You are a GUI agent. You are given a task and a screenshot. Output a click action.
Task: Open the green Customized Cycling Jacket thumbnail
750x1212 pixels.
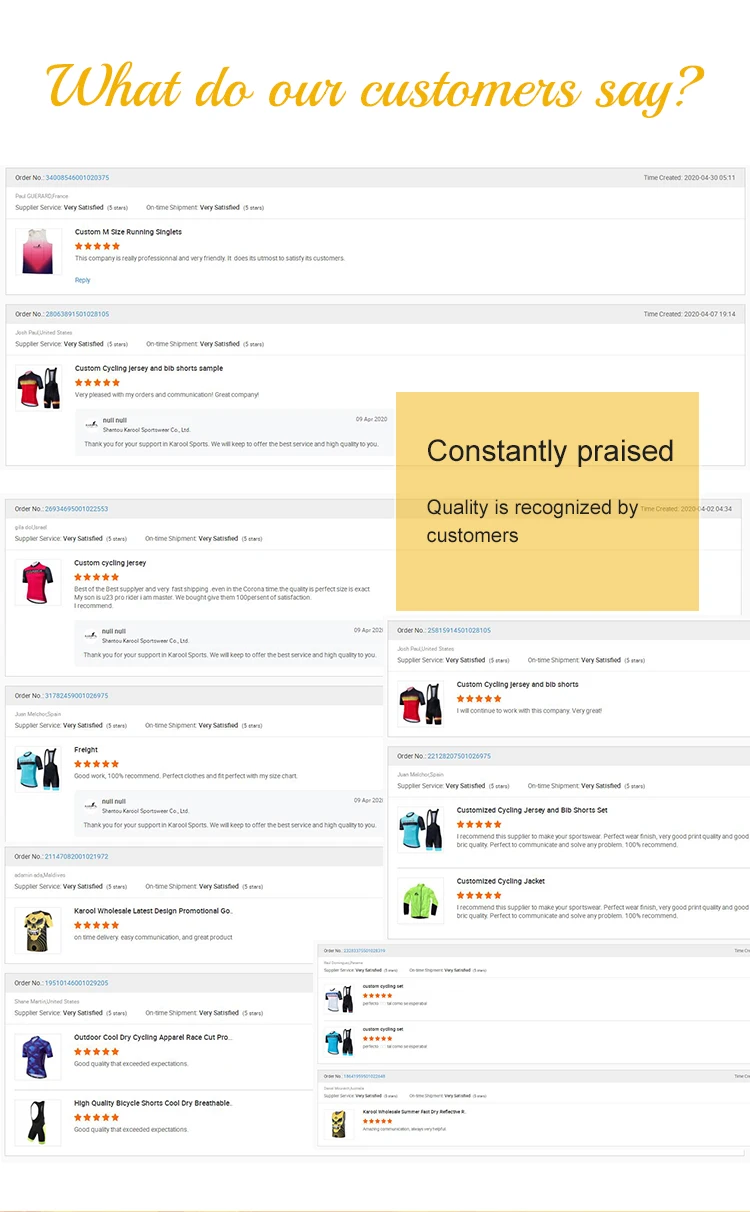(420, 901)
